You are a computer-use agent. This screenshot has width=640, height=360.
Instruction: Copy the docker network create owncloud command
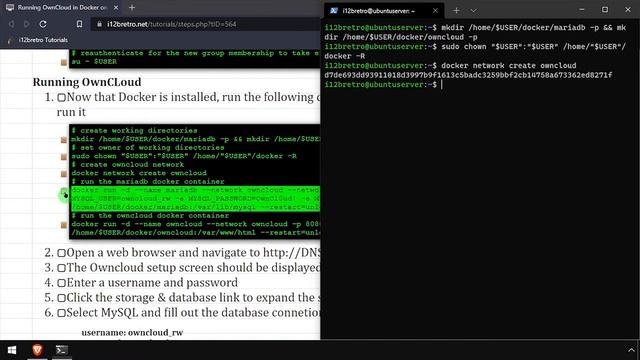pos(64,174)
